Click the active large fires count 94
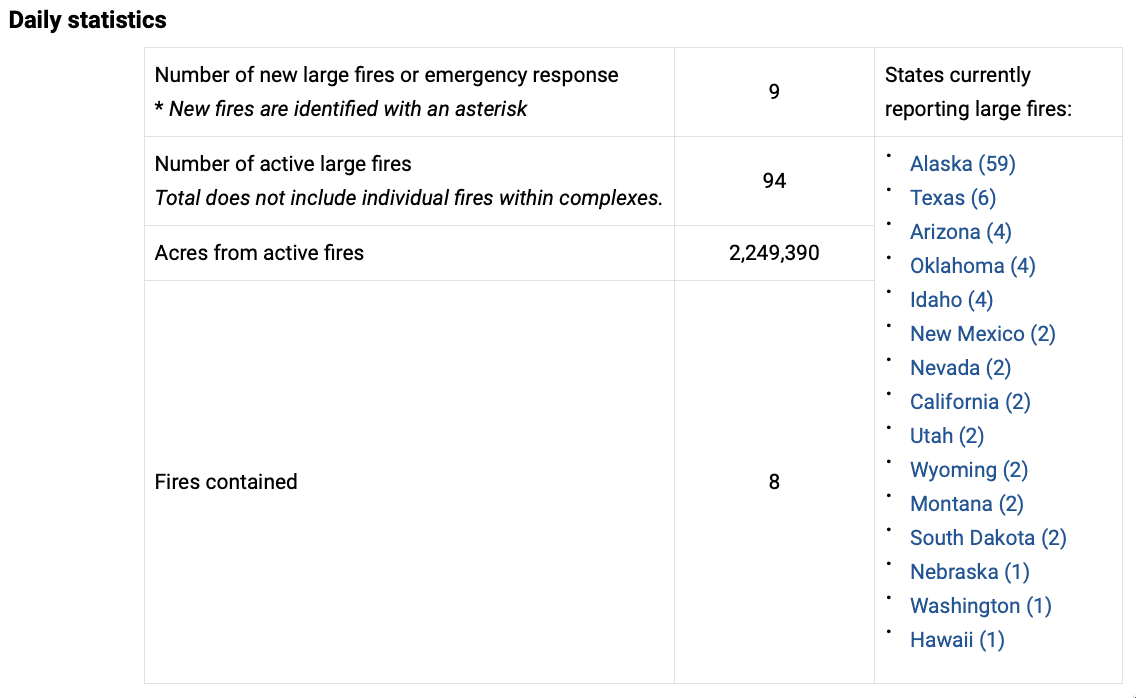 coord(774,180)
